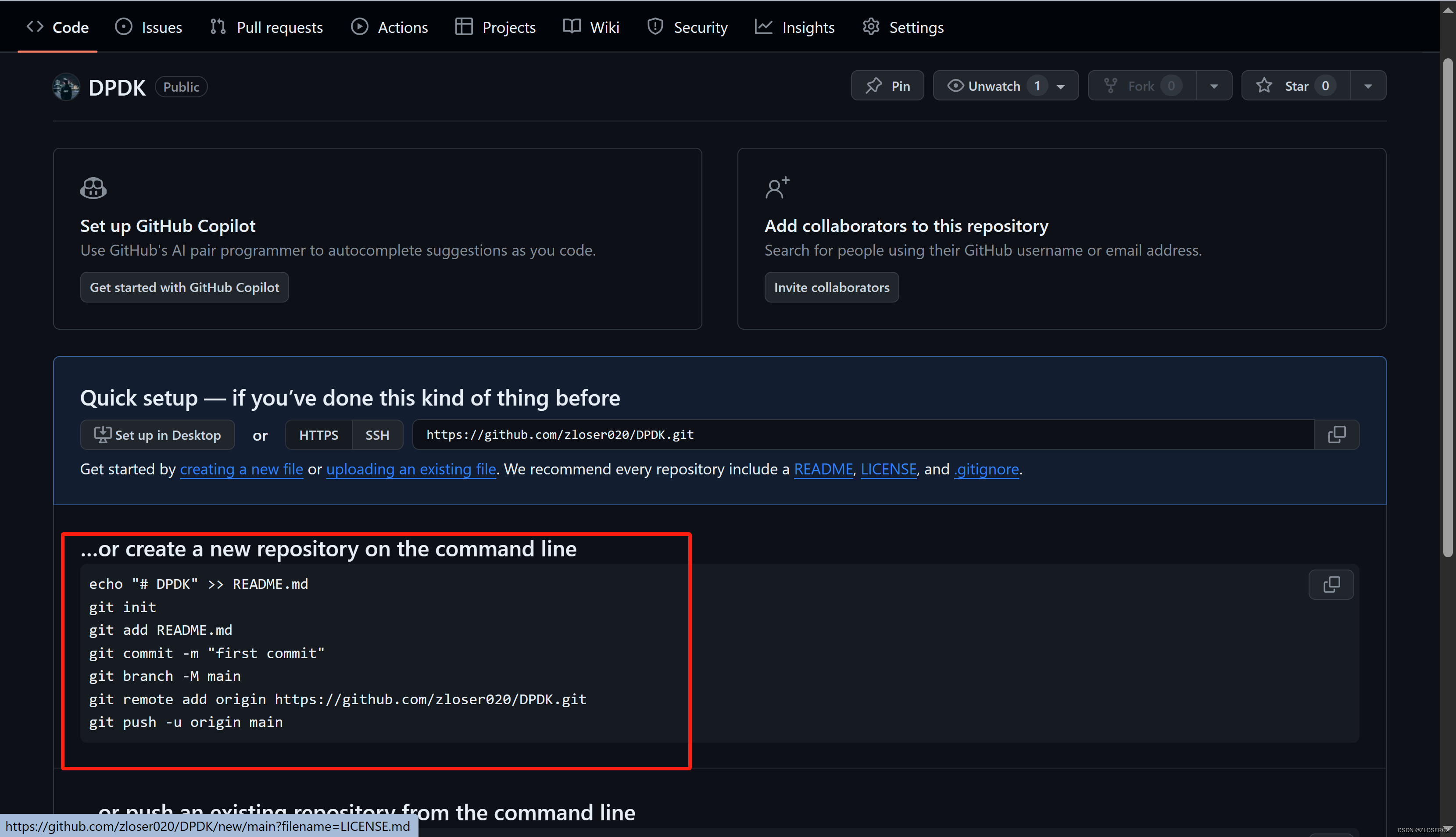Select the SSH clone option
This screenshot has height=837, width=1456.
click(377, 435)
